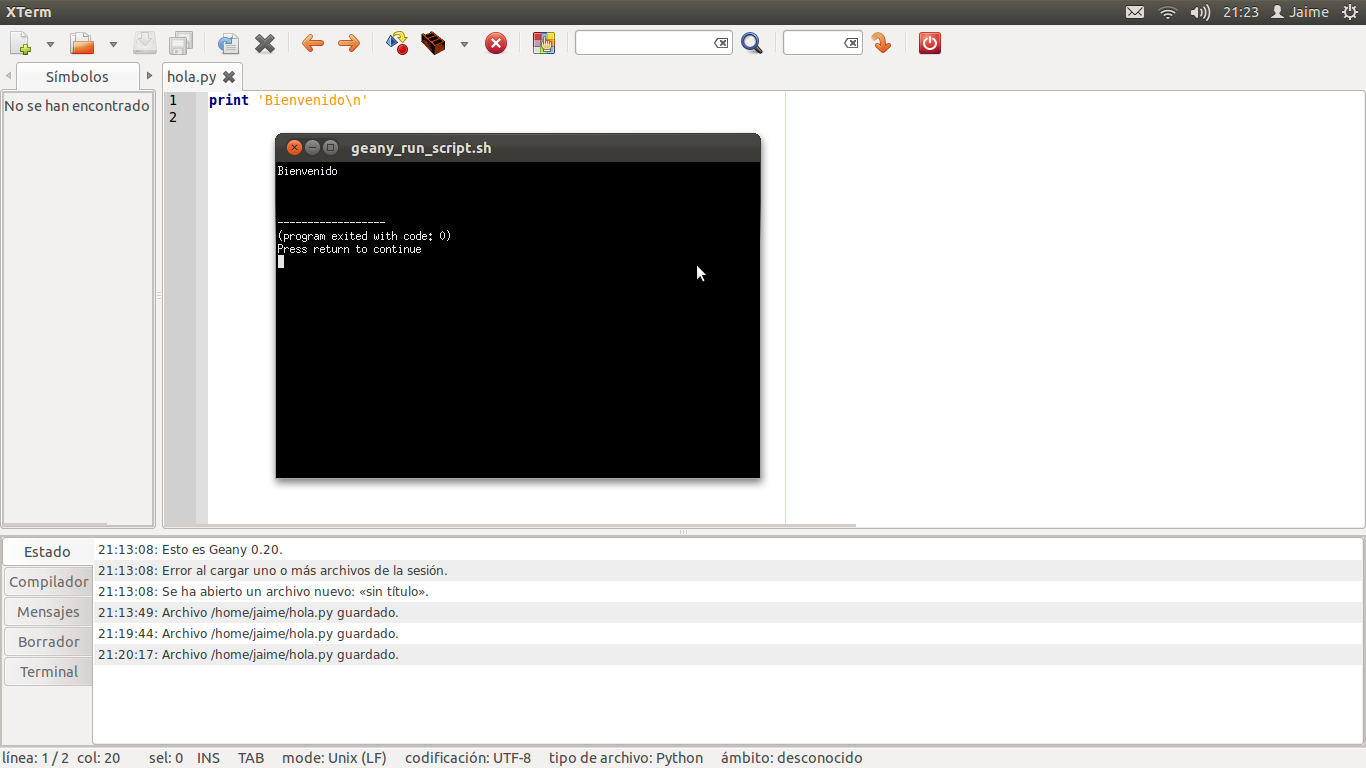This screenshot has height=768, width=1366.
Task: Click the editor horizontal scrollbar
Action: 510,525
